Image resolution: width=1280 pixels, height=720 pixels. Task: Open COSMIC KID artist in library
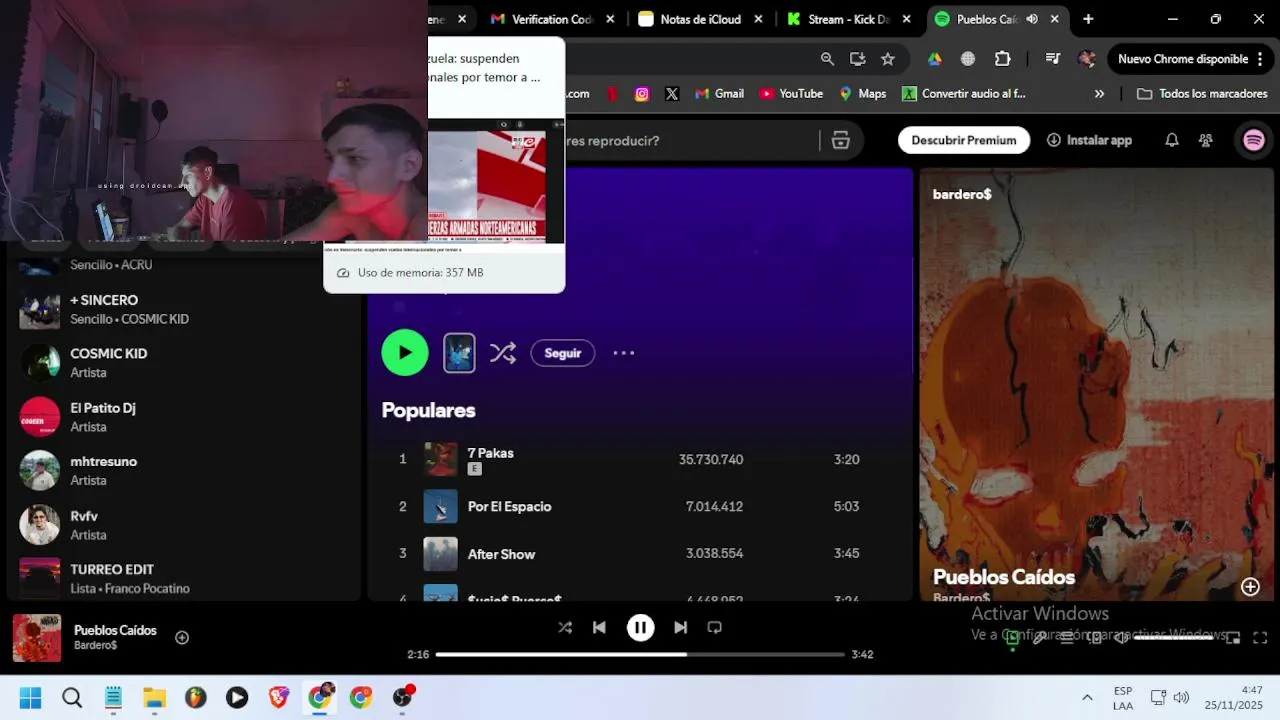(x=185, y=362)
